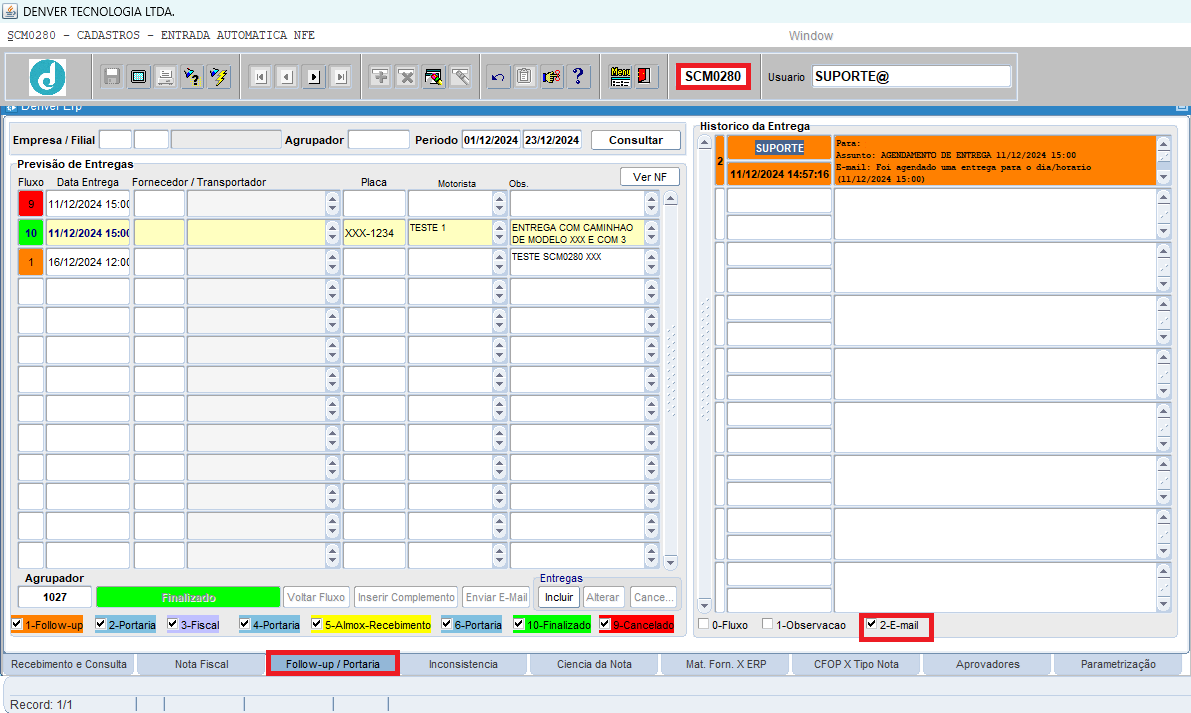
Task: Click the Execute Query lightning icon
Action: [220, 77]
